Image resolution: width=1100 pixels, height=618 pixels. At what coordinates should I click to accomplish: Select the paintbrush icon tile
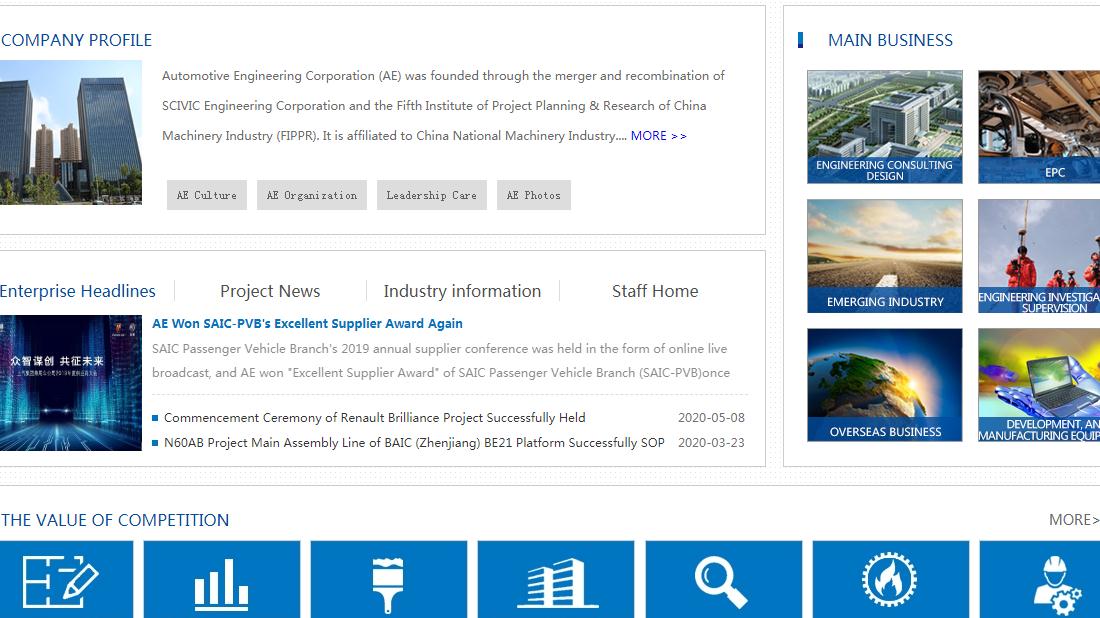(x=388, y=580)
